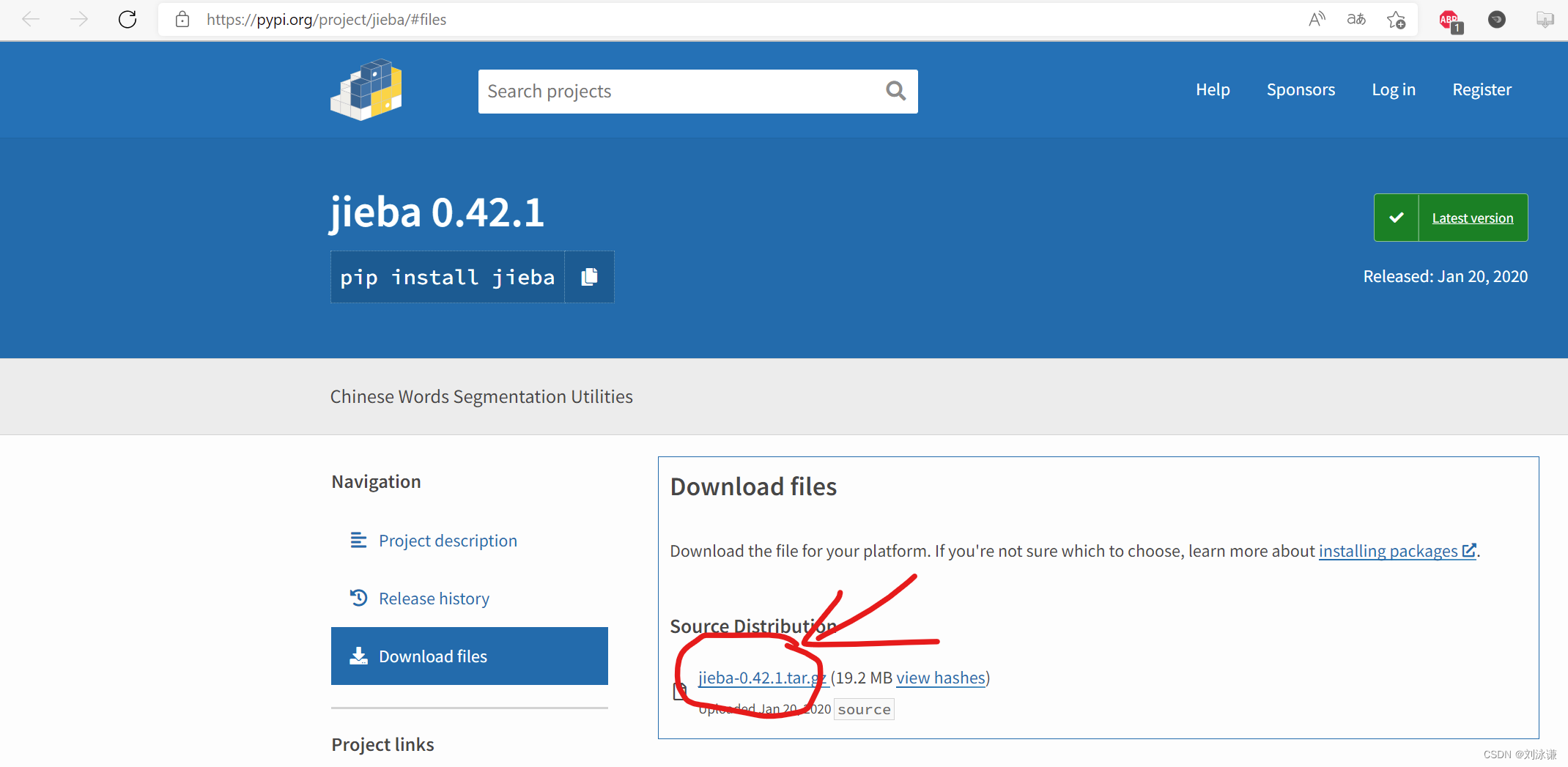View site info via the lock icon
Viewport: 1568px width, 767px height.
(182, 20)
